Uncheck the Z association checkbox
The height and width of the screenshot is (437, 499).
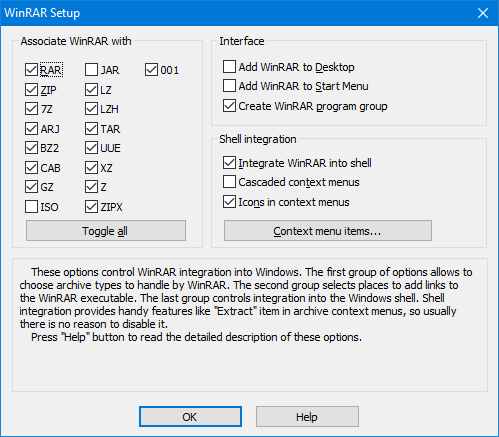[x=91, y=187]
